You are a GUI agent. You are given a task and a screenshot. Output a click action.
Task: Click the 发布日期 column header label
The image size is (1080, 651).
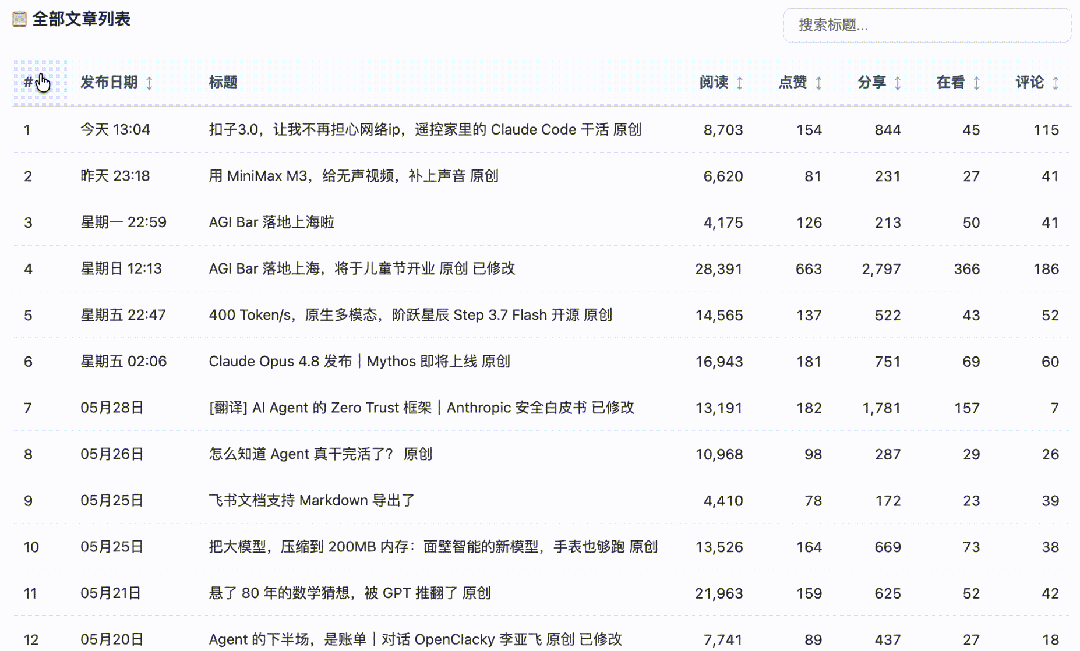coord(109,83)
